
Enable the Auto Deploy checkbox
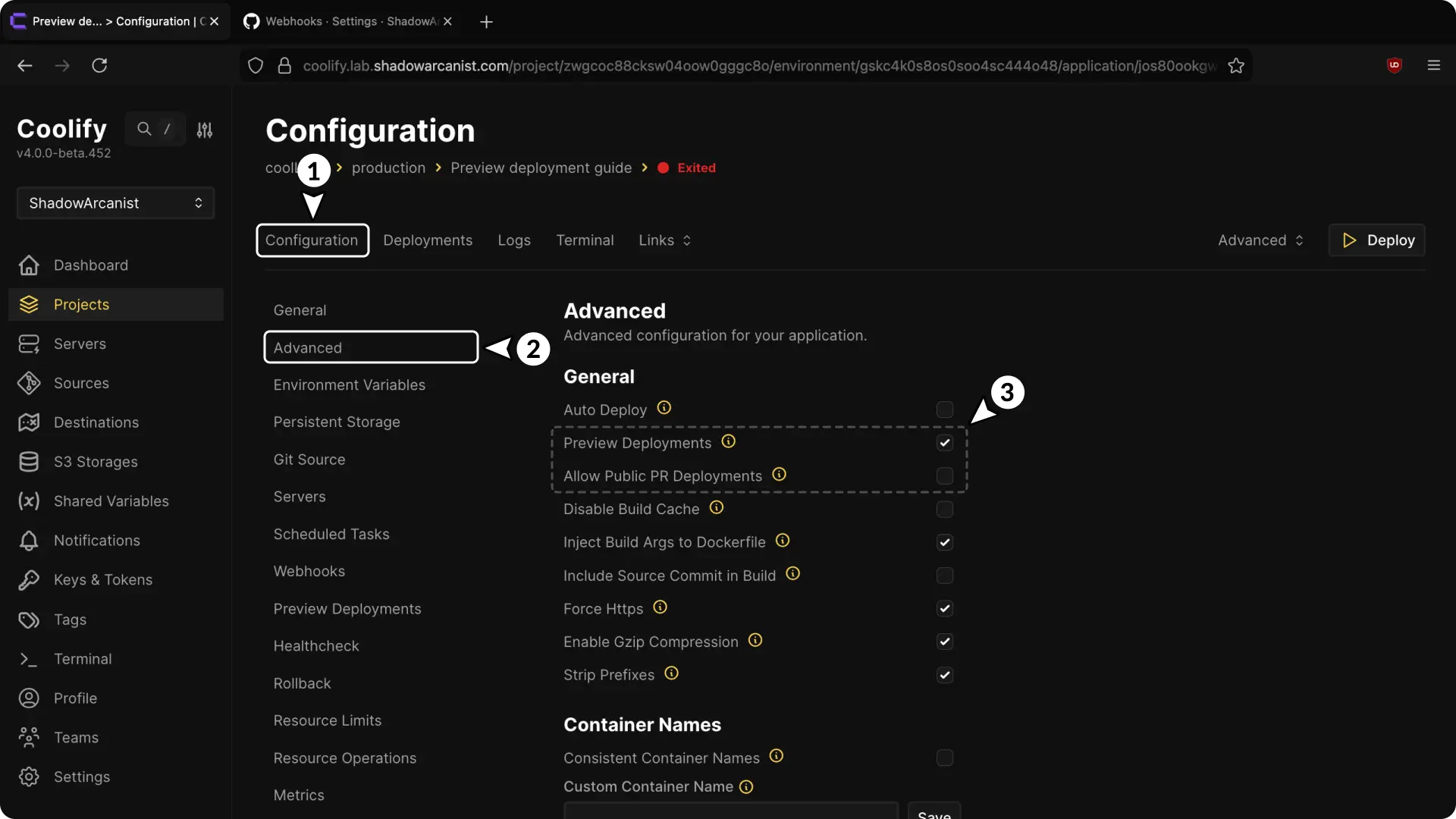tap(944, 409)
